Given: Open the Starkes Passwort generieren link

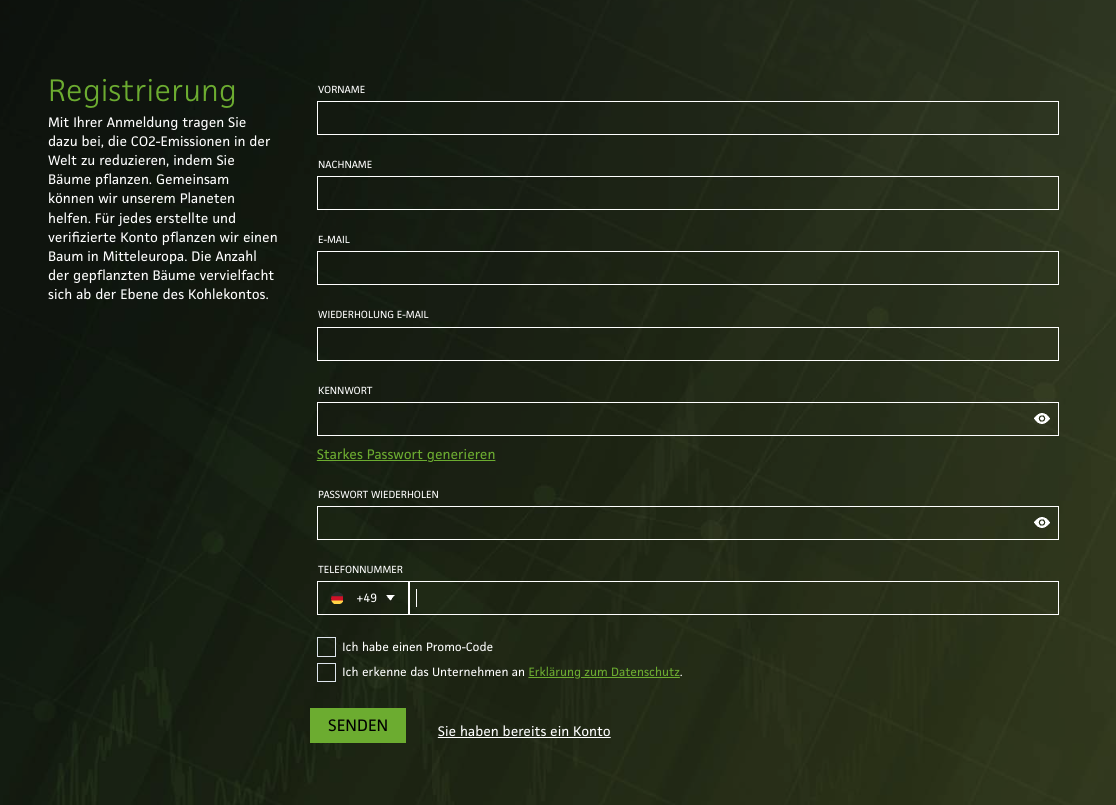Looking at the screenshot, I should 406,454.
